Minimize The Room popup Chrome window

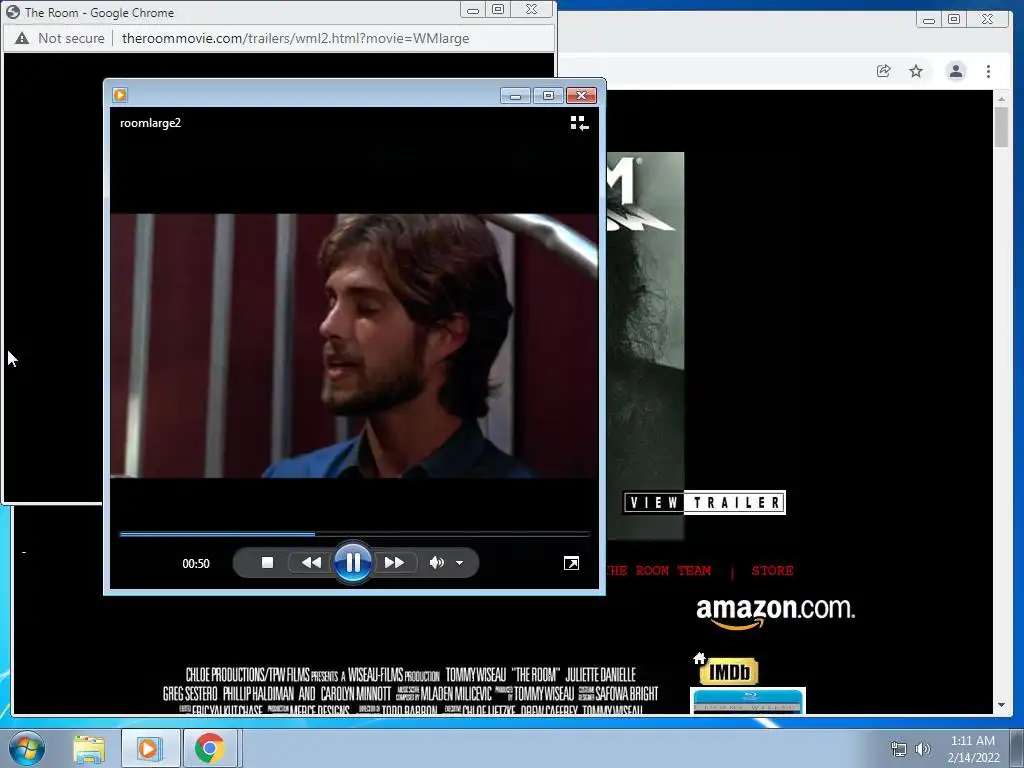click(473, 10)
